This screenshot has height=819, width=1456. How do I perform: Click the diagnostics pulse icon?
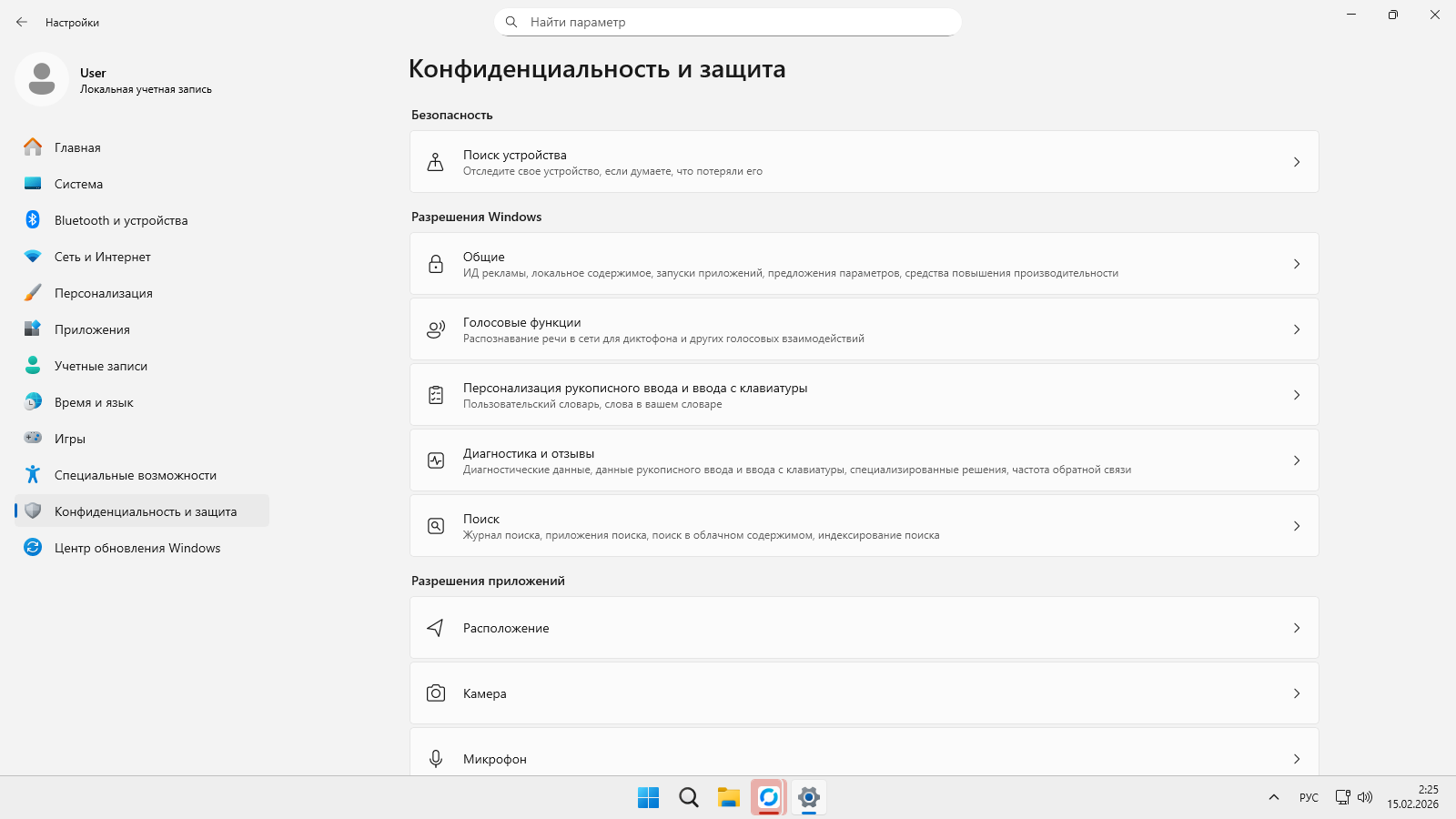pos(436,460)
